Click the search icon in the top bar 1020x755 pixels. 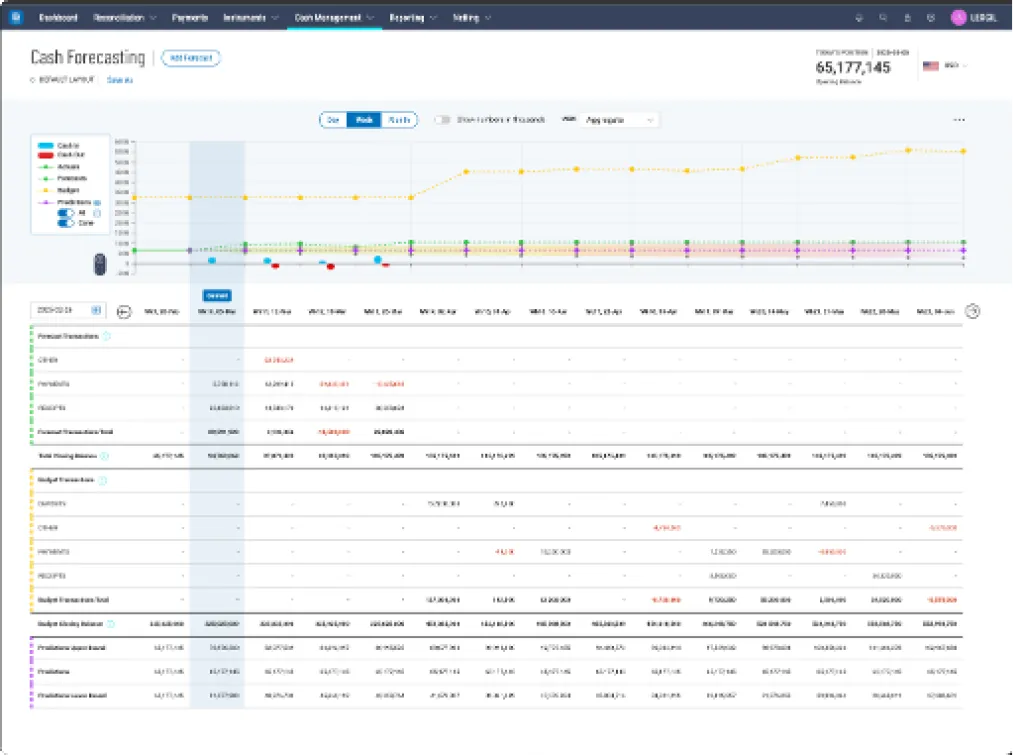coord(882,18)
